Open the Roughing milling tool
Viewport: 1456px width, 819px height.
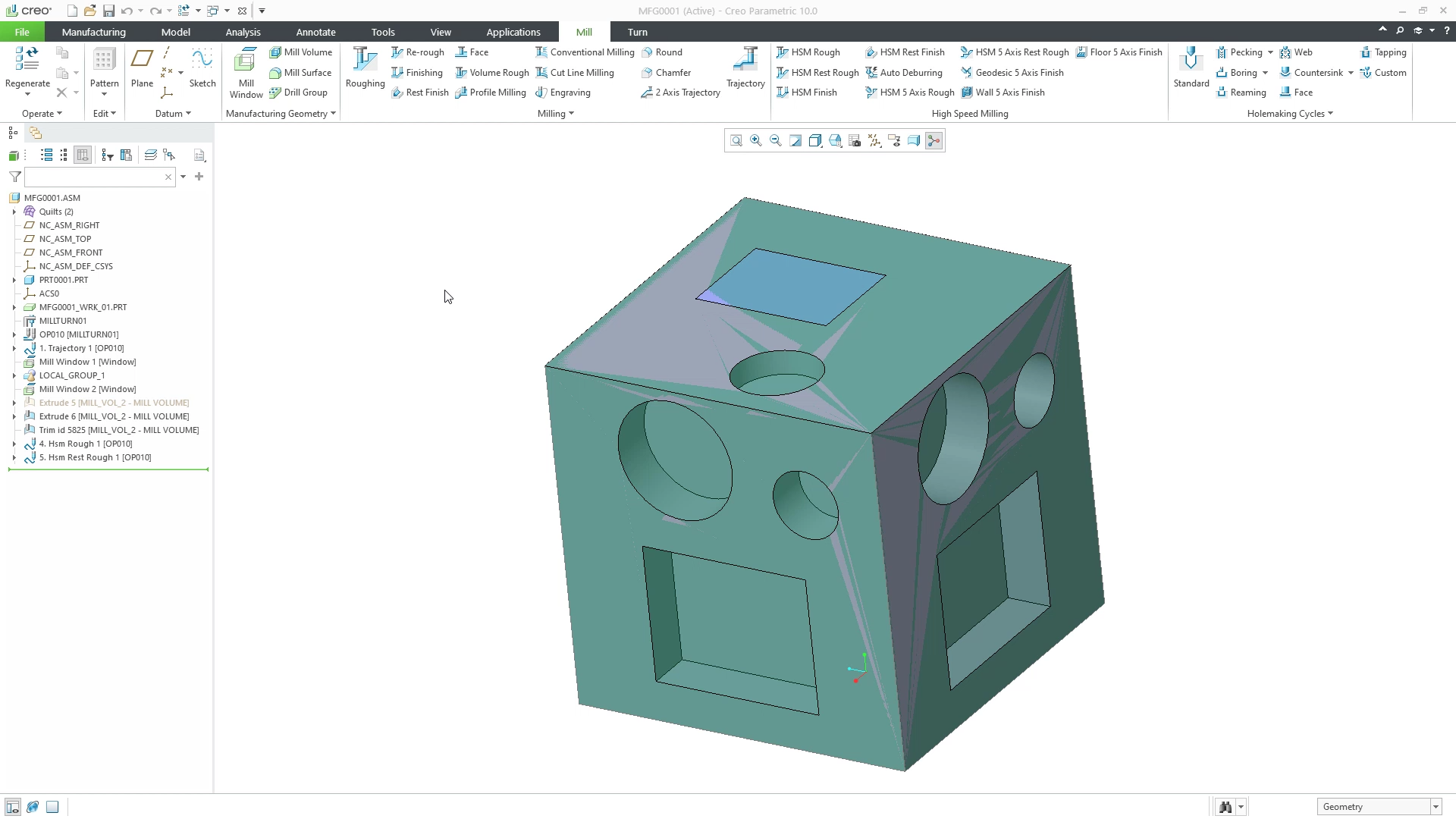coord(364,70)
